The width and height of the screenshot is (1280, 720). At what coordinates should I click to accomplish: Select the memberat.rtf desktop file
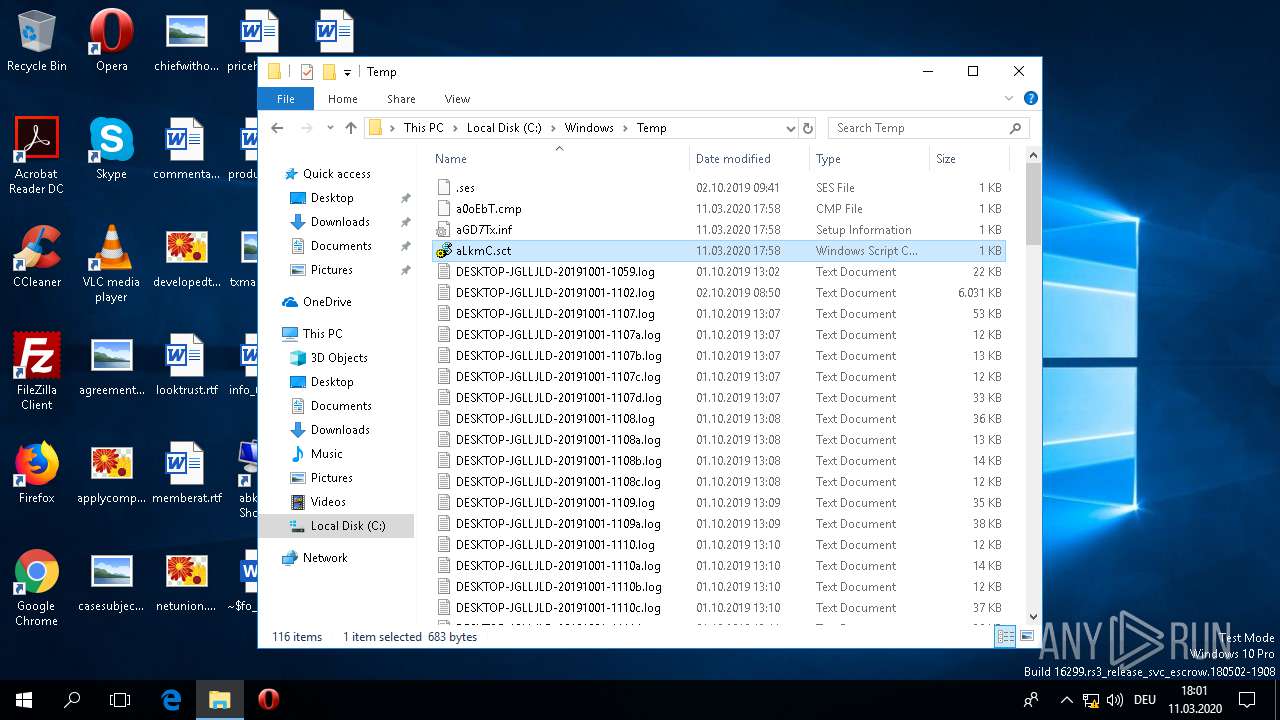186,473
